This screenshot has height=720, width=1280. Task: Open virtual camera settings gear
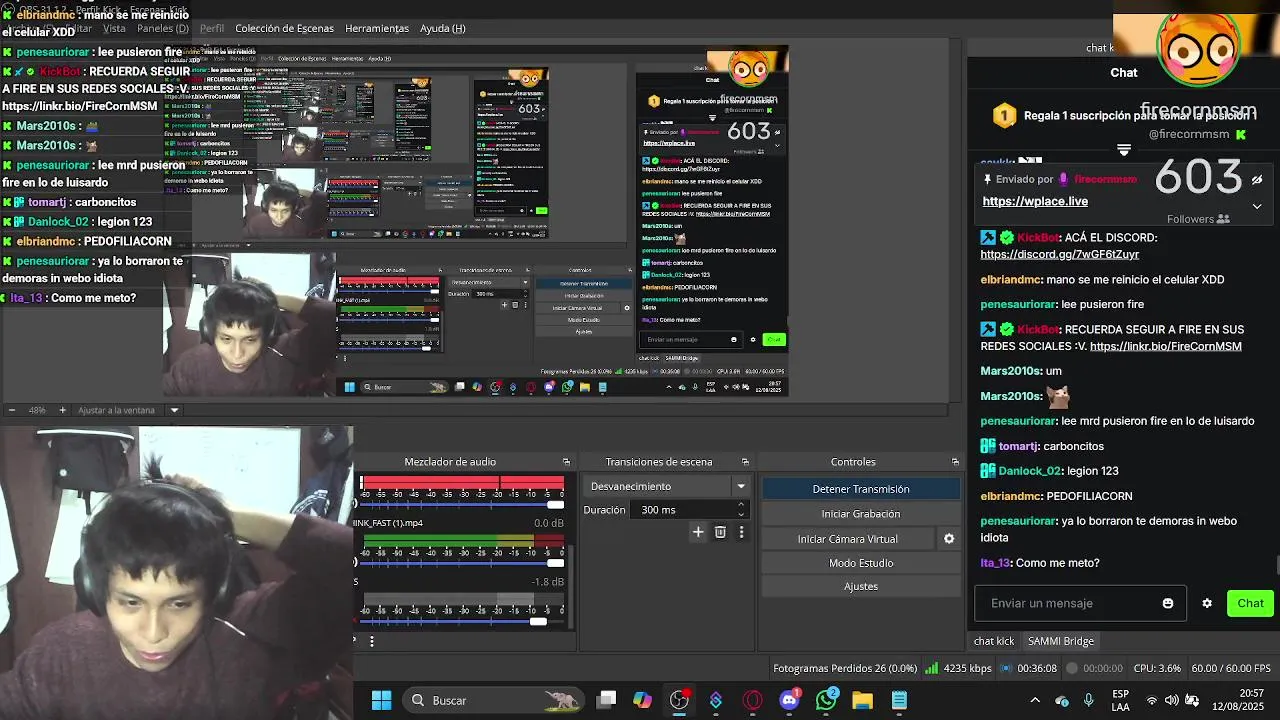pos(949,539)
